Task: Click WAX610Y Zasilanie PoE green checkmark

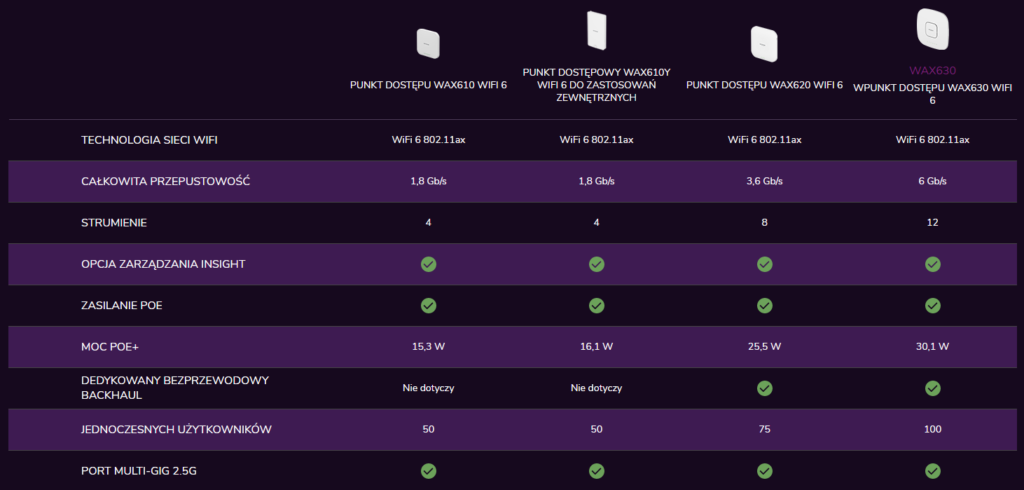Action: [596, 305]
